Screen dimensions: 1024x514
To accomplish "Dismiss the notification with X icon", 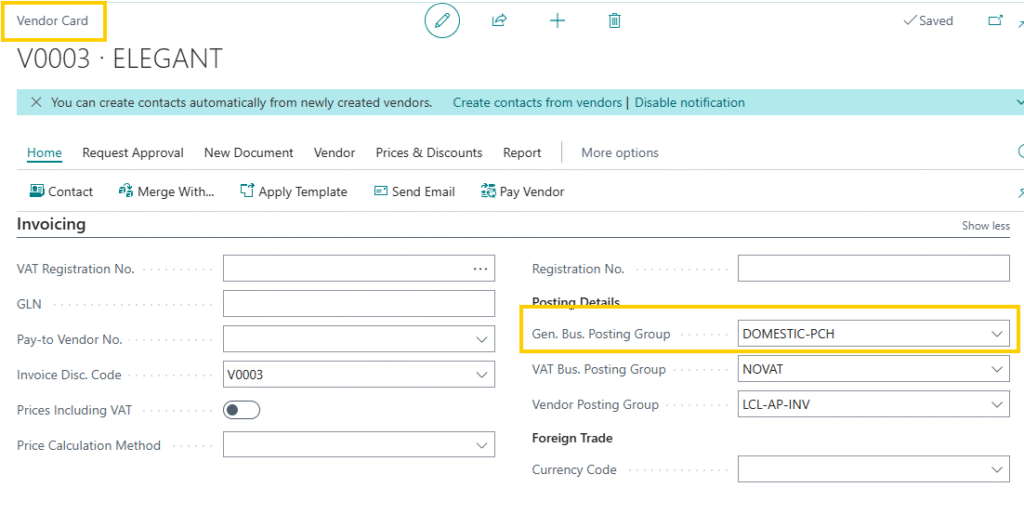I will click(x=36, y=103).
